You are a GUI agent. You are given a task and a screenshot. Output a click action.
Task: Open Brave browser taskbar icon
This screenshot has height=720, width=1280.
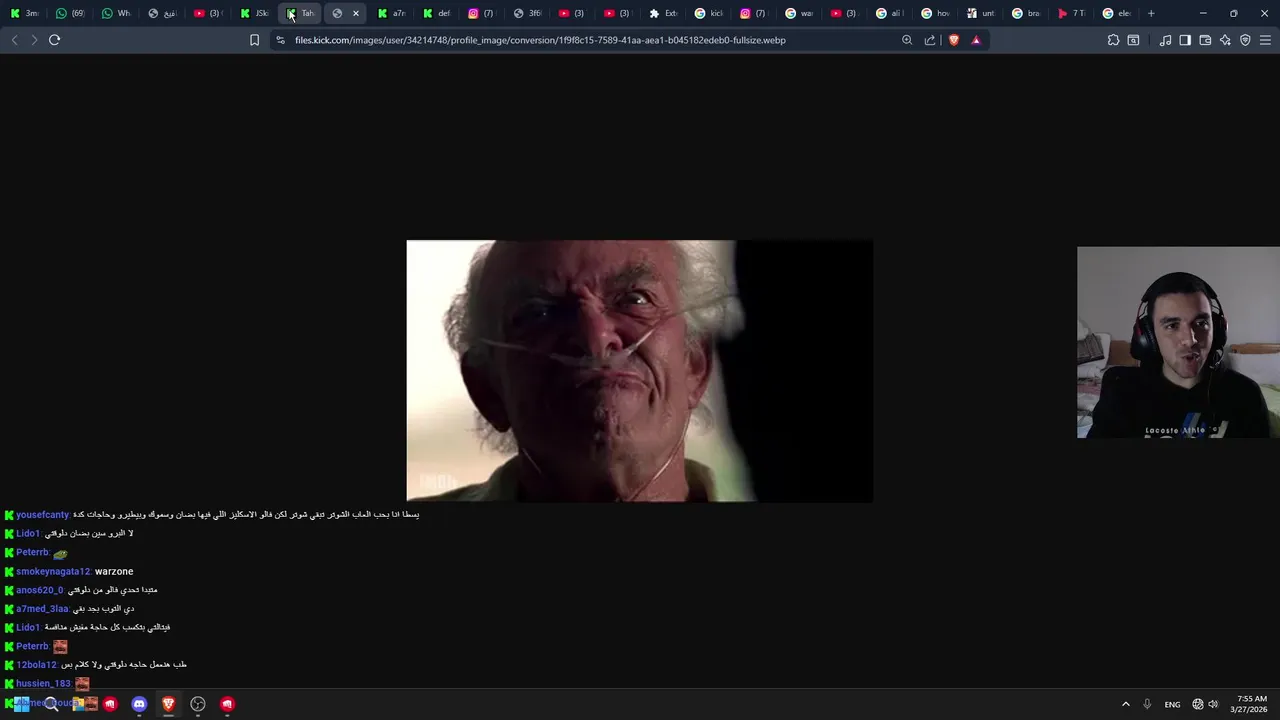[x=168, y=704]
